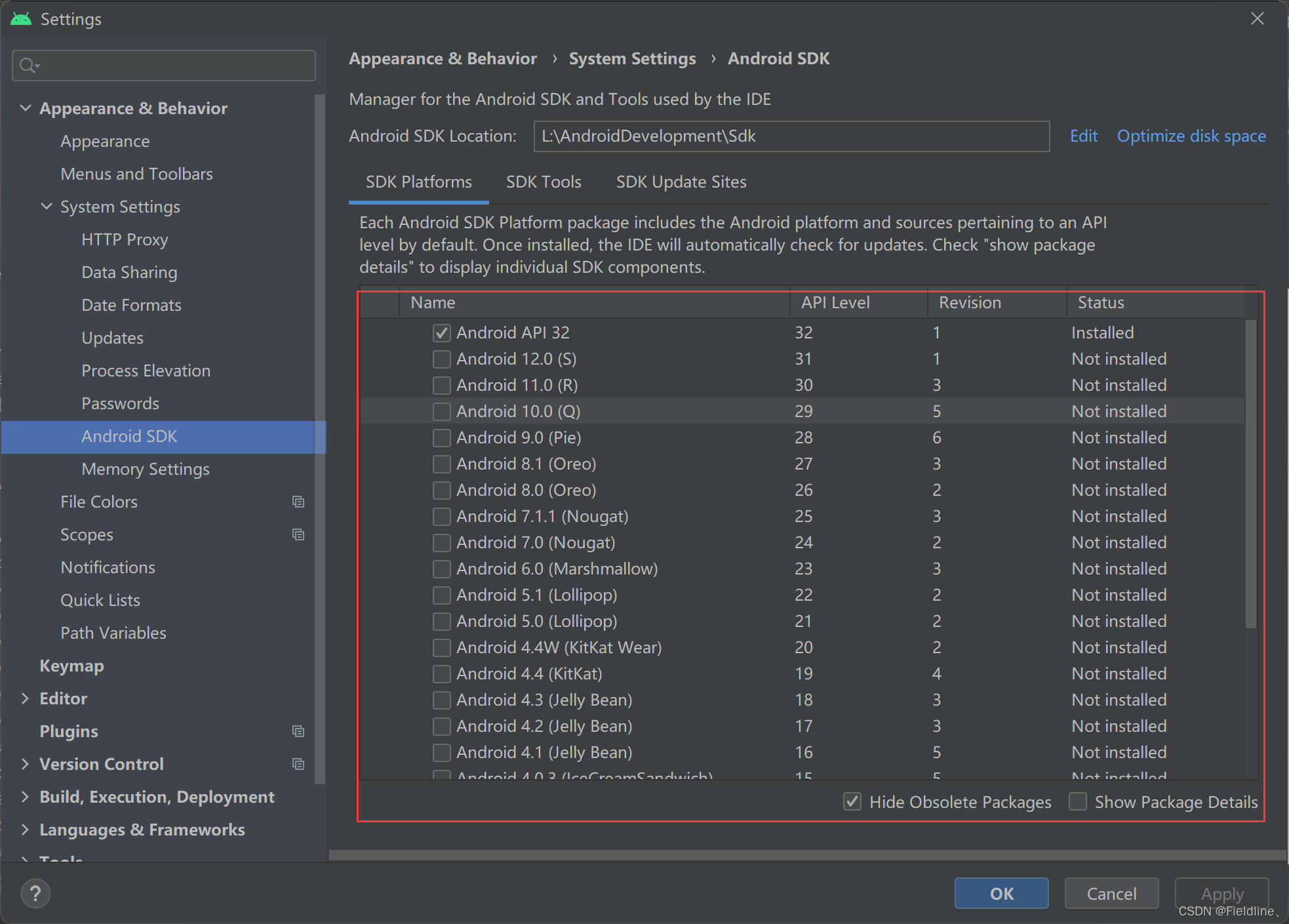Click the Optimize disk space link
The height and width of the screenshot is (924, 1289).
[x=1191, y=136]
